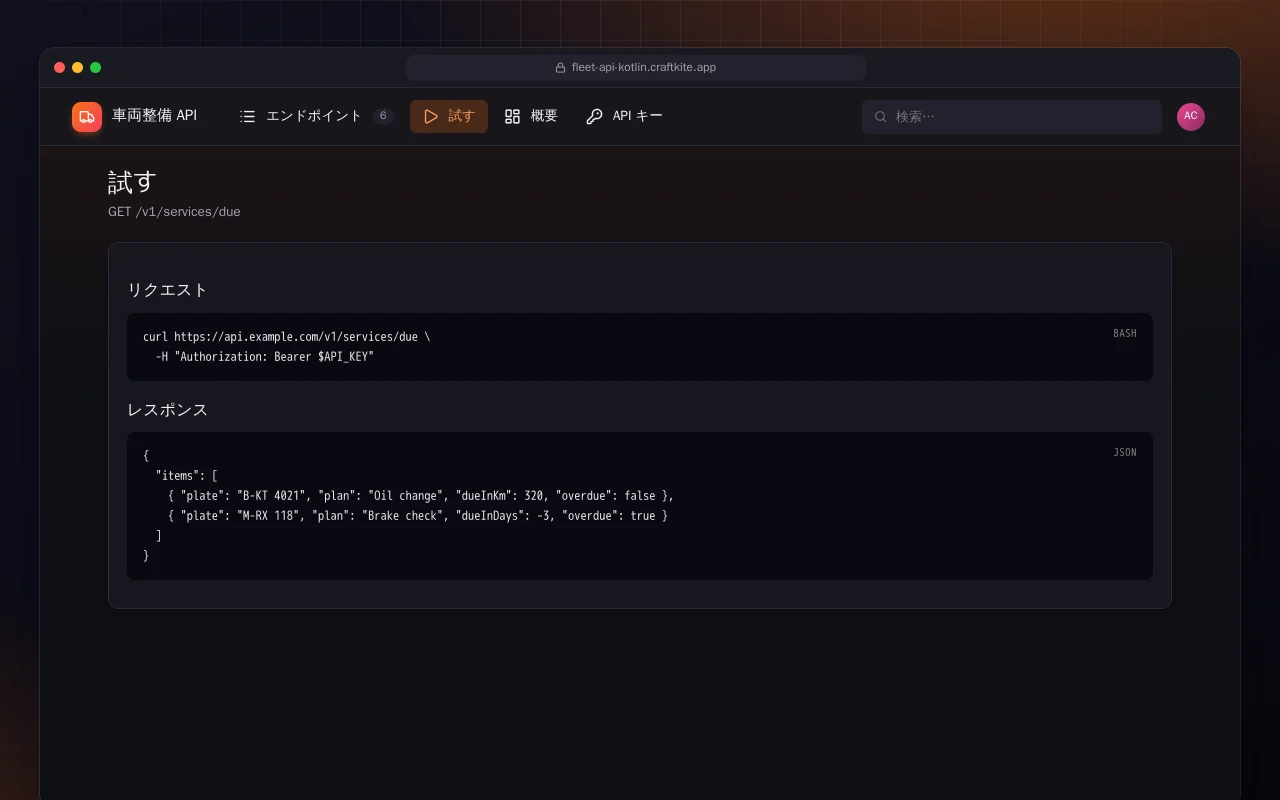Click the grid icon beside 概要
Image resolution: width=1280 pixels, height=800 pixels.
(x=513, y=117)
